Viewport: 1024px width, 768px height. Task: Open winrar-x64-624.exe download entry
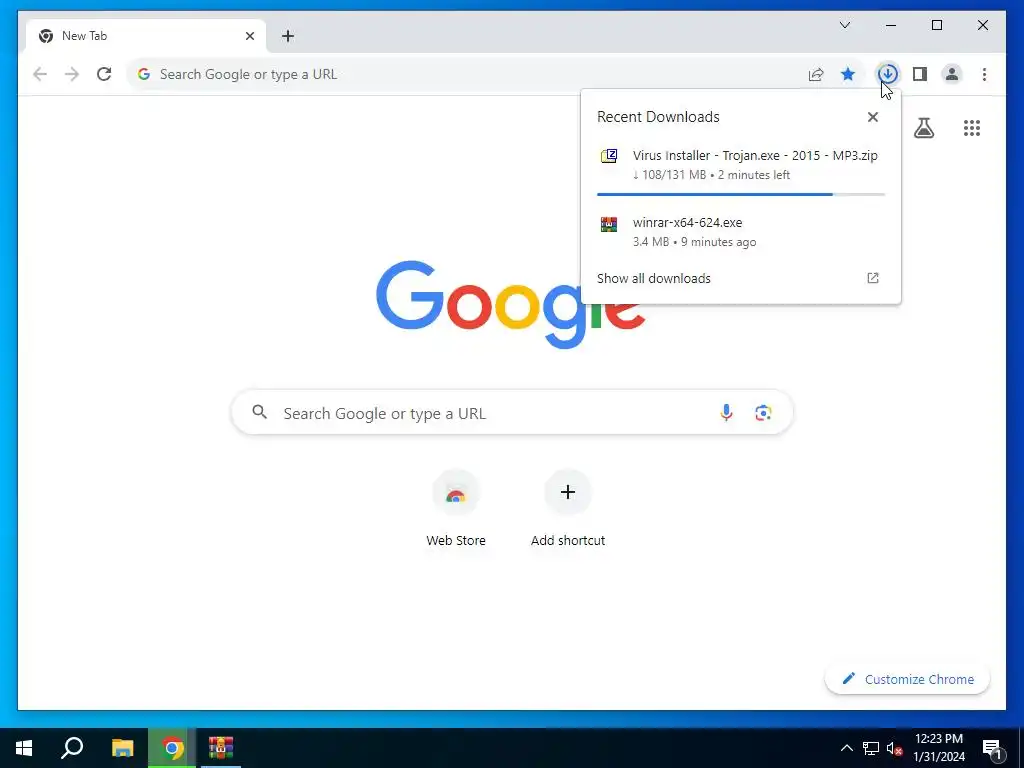[741, 232]
